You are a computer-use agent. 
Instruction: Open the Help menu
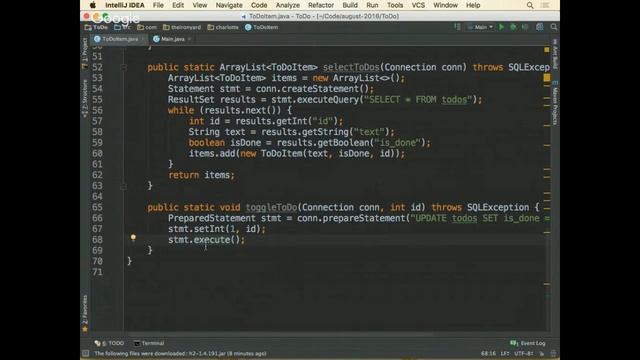pyautogui.click(x=473, y=5)
